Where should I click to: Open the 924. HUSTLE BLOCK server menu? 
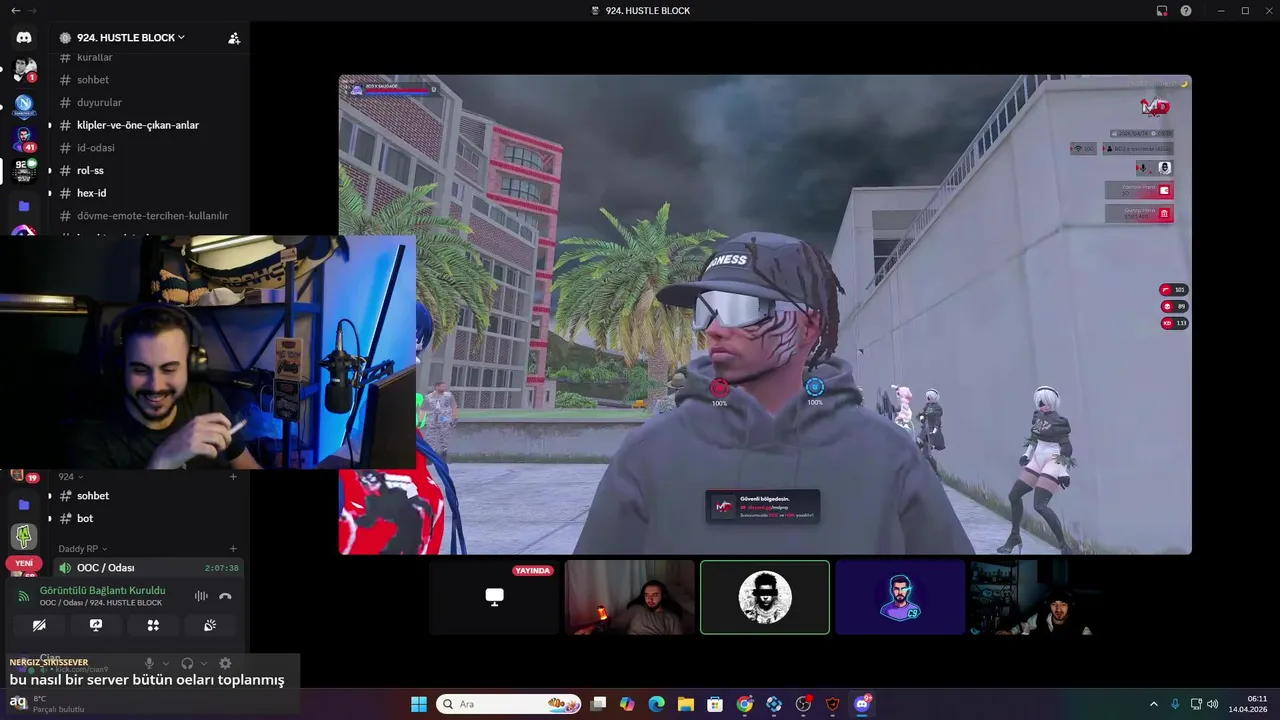coord(130,37)
